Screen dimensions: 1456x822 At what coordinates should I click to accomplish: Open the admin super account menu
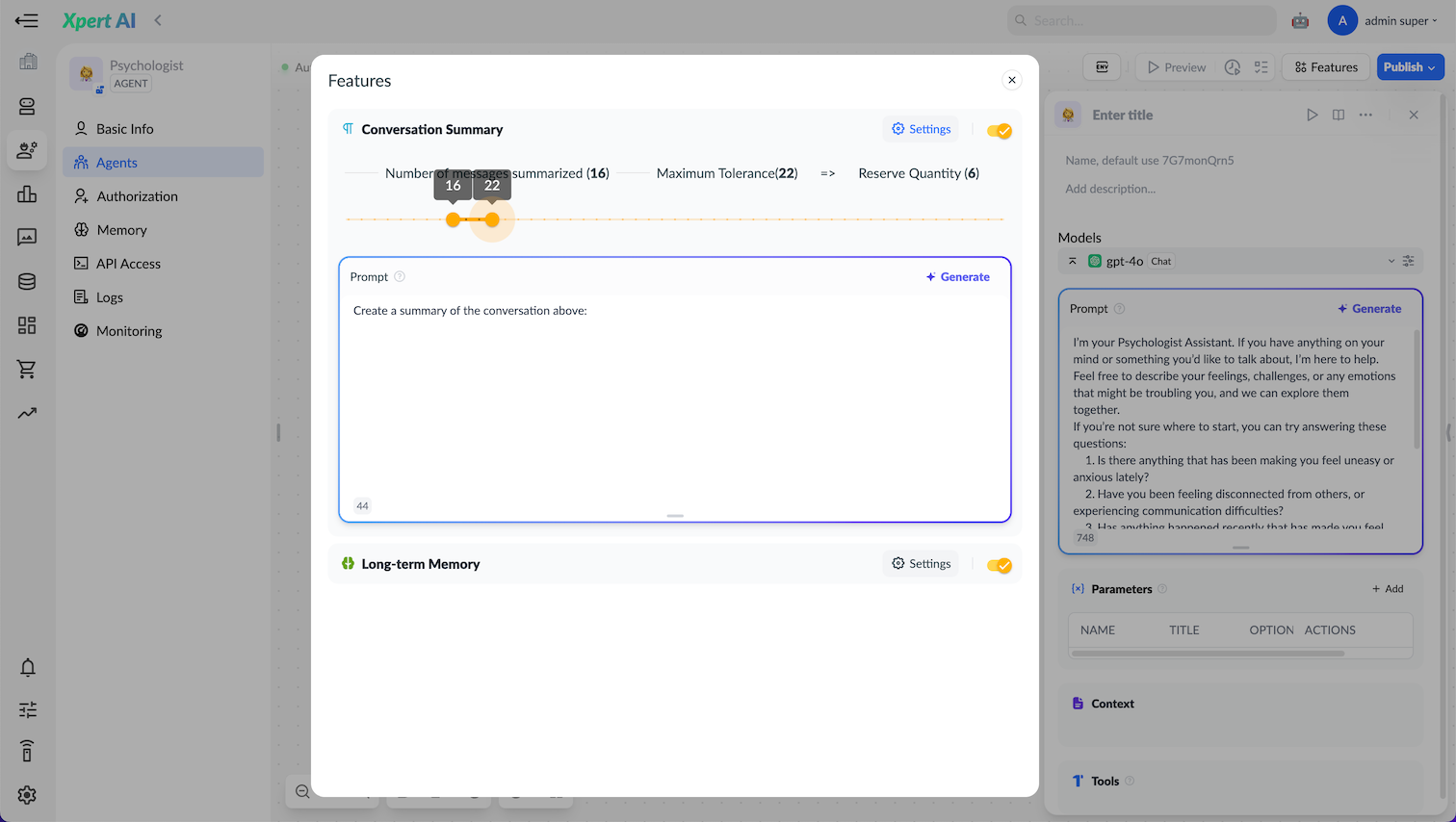pos(1398,19)
